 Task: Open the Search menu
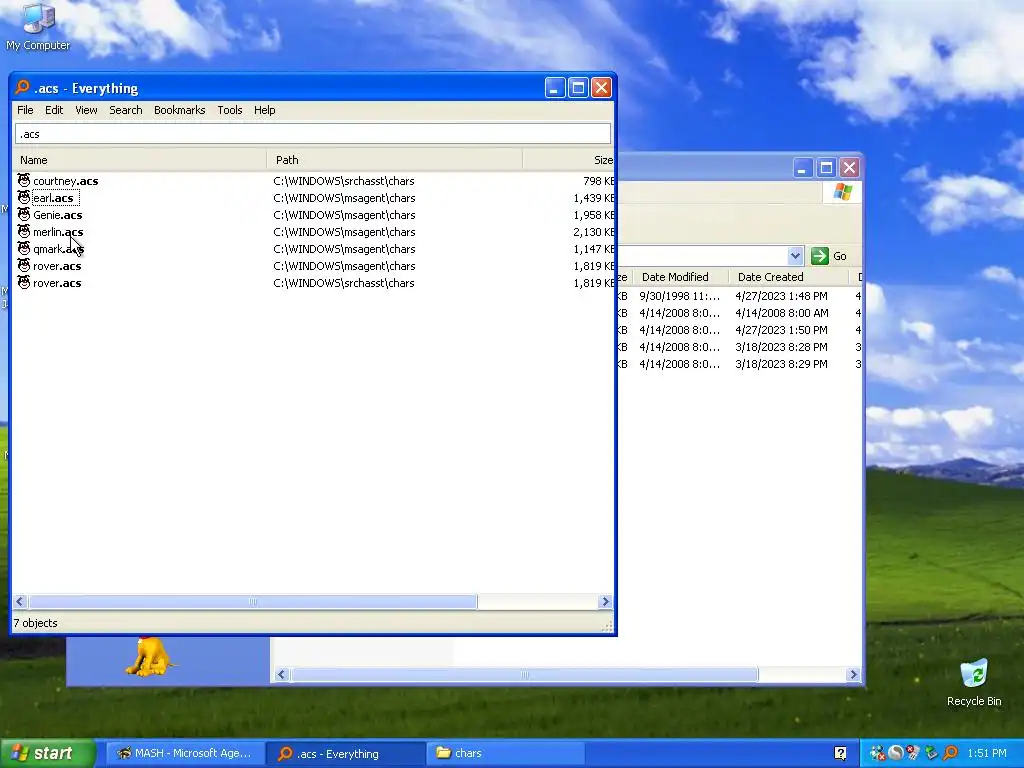click(125, 110)
